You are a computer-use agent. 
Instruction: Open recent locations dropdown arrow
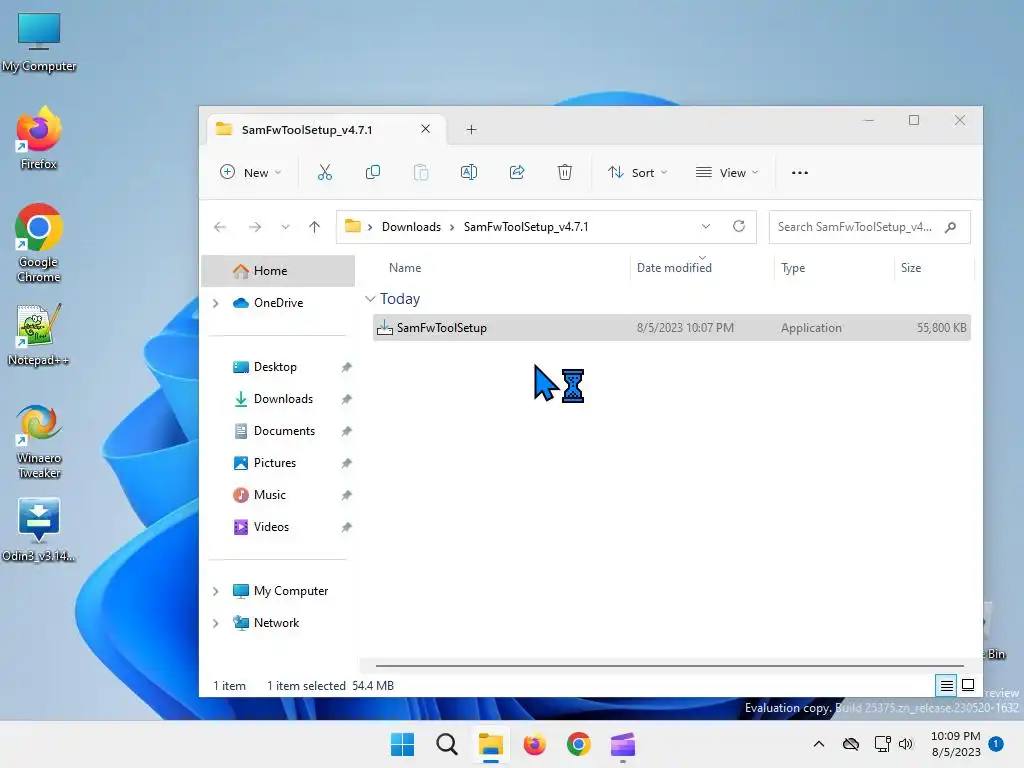tap(285, 227)
